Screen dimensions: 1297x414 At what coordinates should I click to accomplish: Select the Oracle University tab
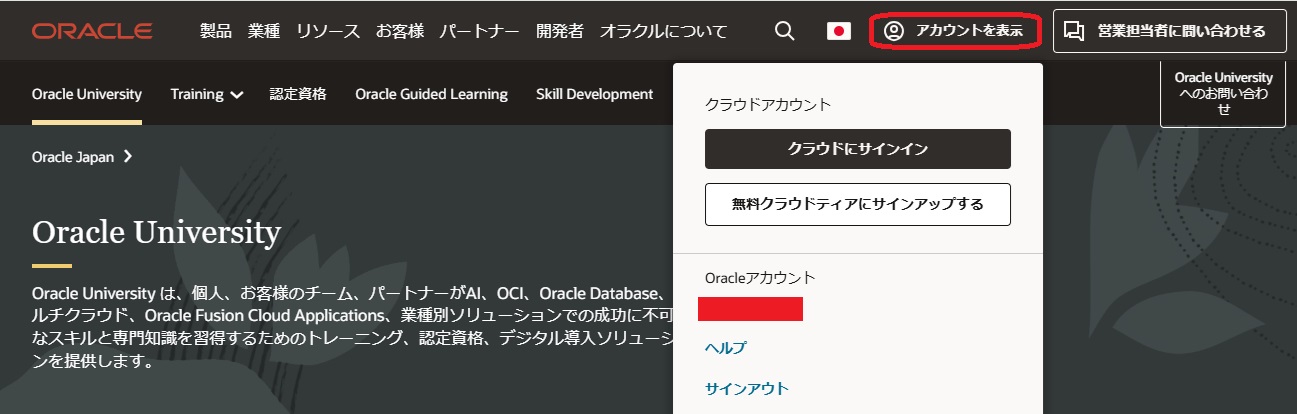tap(87, 94)
